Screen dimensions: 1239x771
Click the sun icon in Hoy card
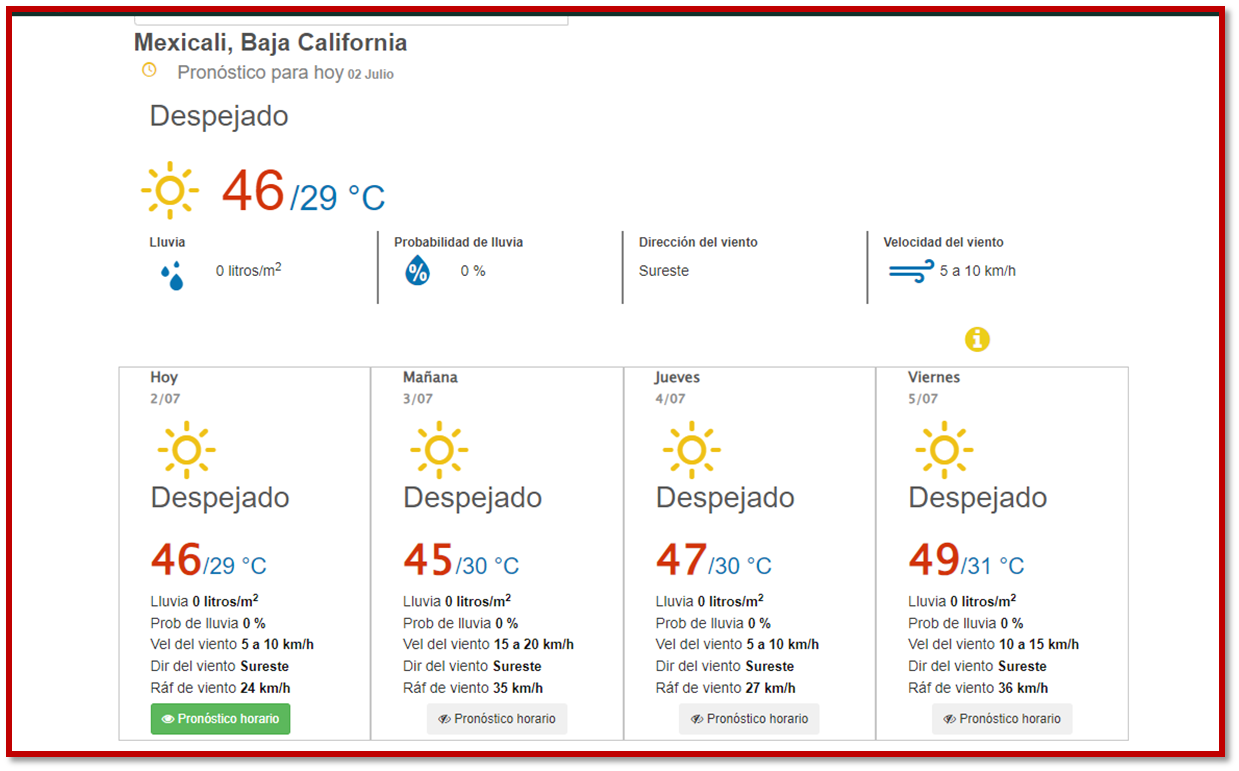click(186, 449)
